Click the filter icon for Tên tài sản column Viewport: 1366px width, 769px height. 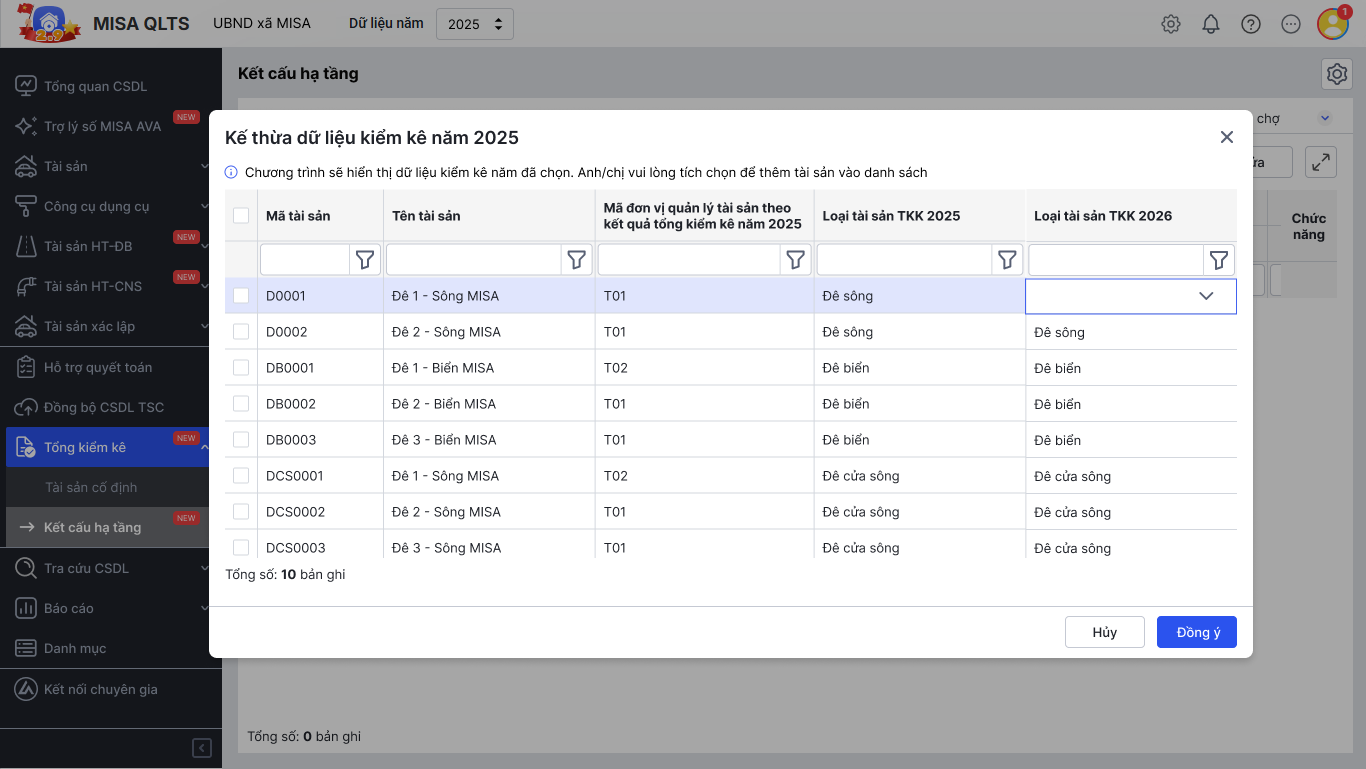[577, 260]
